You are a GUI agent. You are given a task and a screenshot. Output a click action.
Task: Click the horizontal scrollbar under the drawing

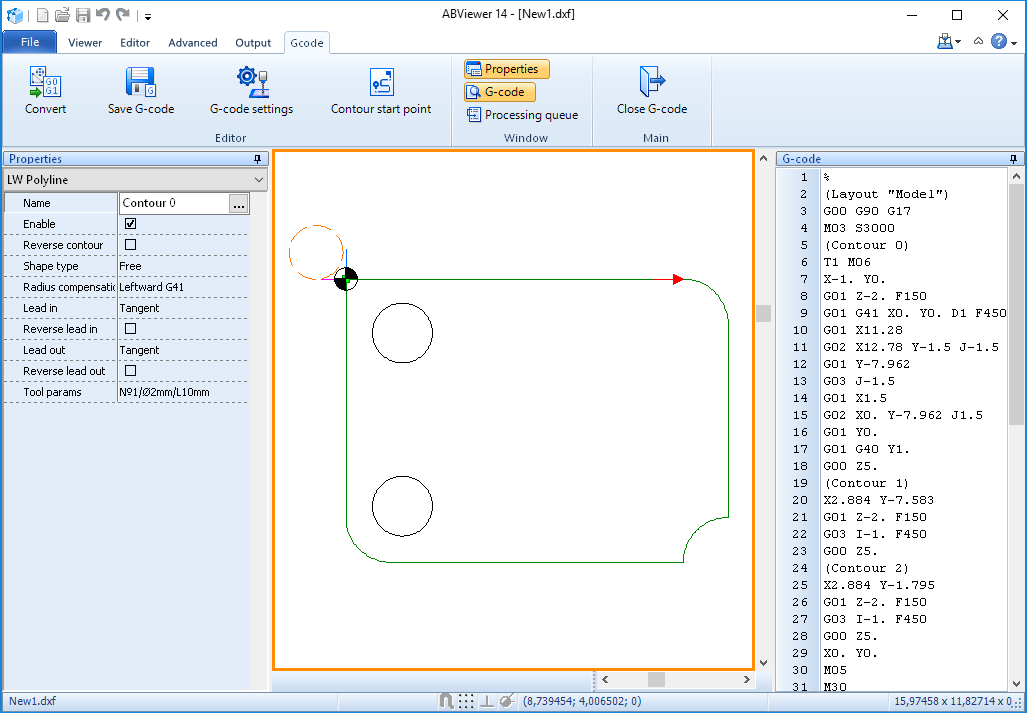[655, 680]
